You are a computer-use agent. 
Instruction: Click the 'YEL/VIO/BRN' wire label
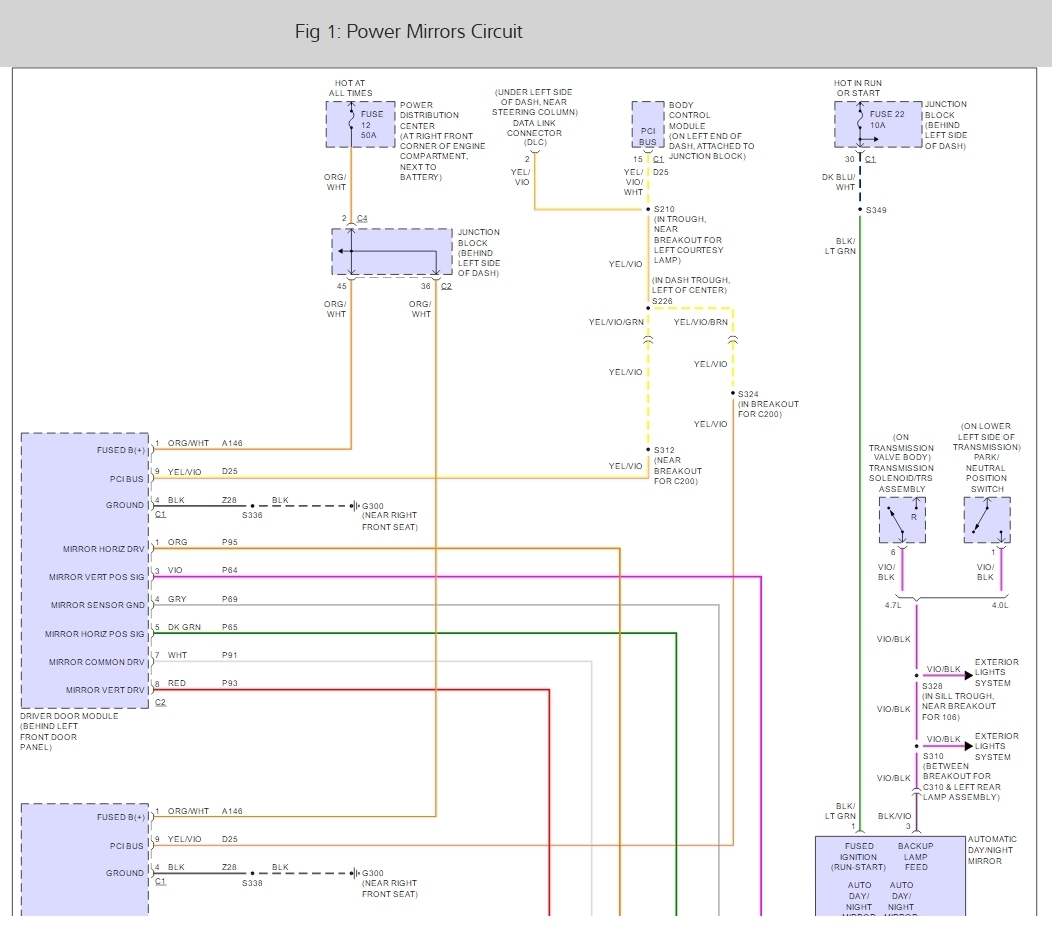coord(700,322)
